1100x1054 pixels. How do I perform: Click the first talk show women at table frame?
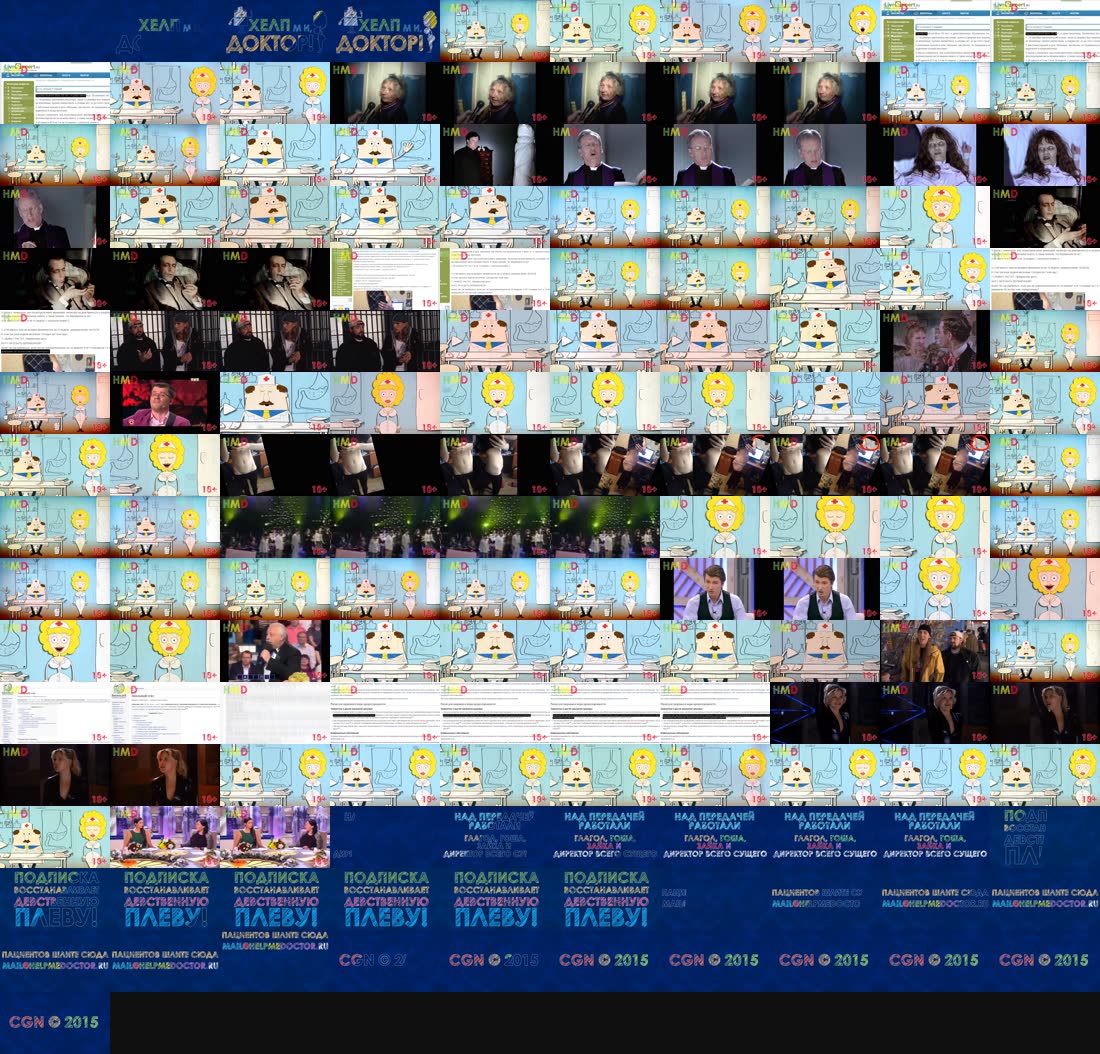pyautogui.click(x=165, y=837)
